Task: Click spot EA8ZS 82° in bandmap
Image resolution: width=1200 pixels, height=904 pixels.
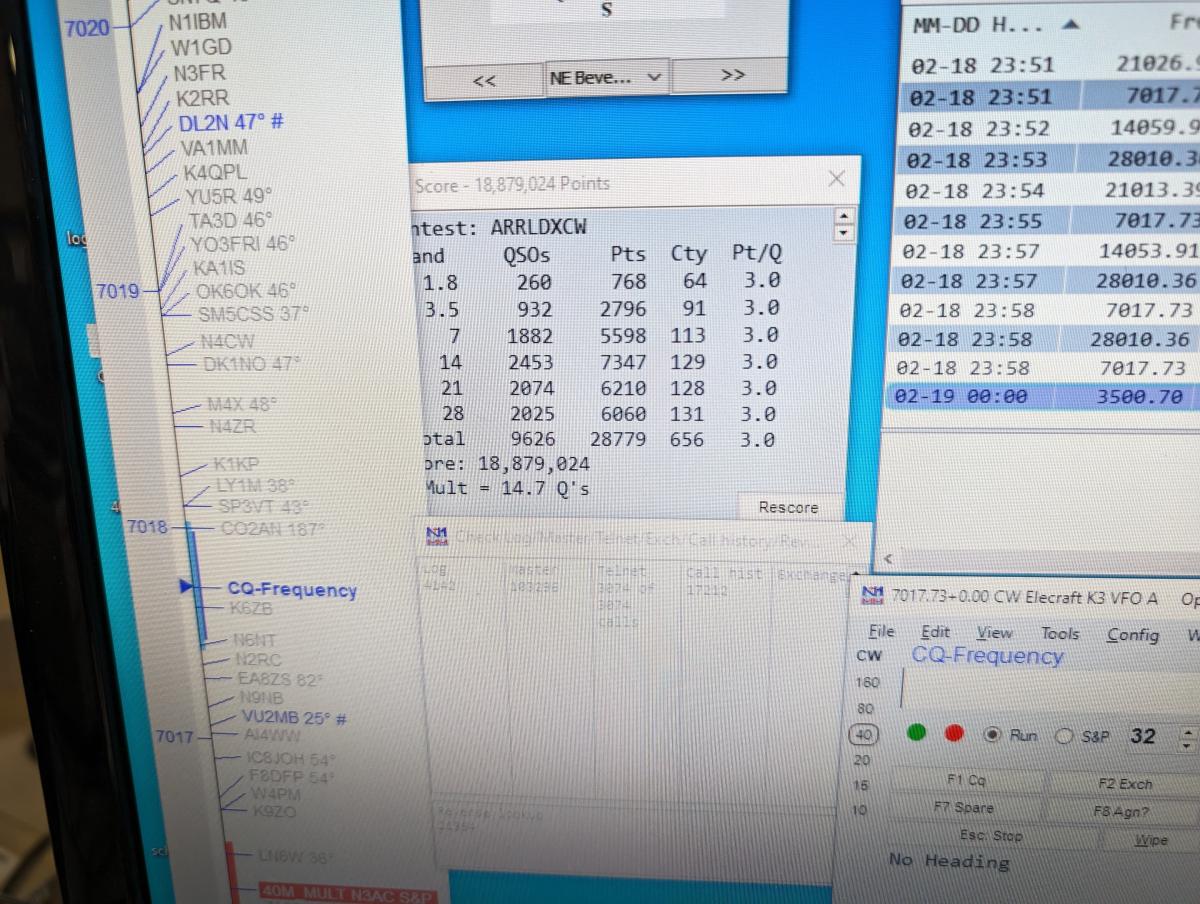Action: coord(280,679)
